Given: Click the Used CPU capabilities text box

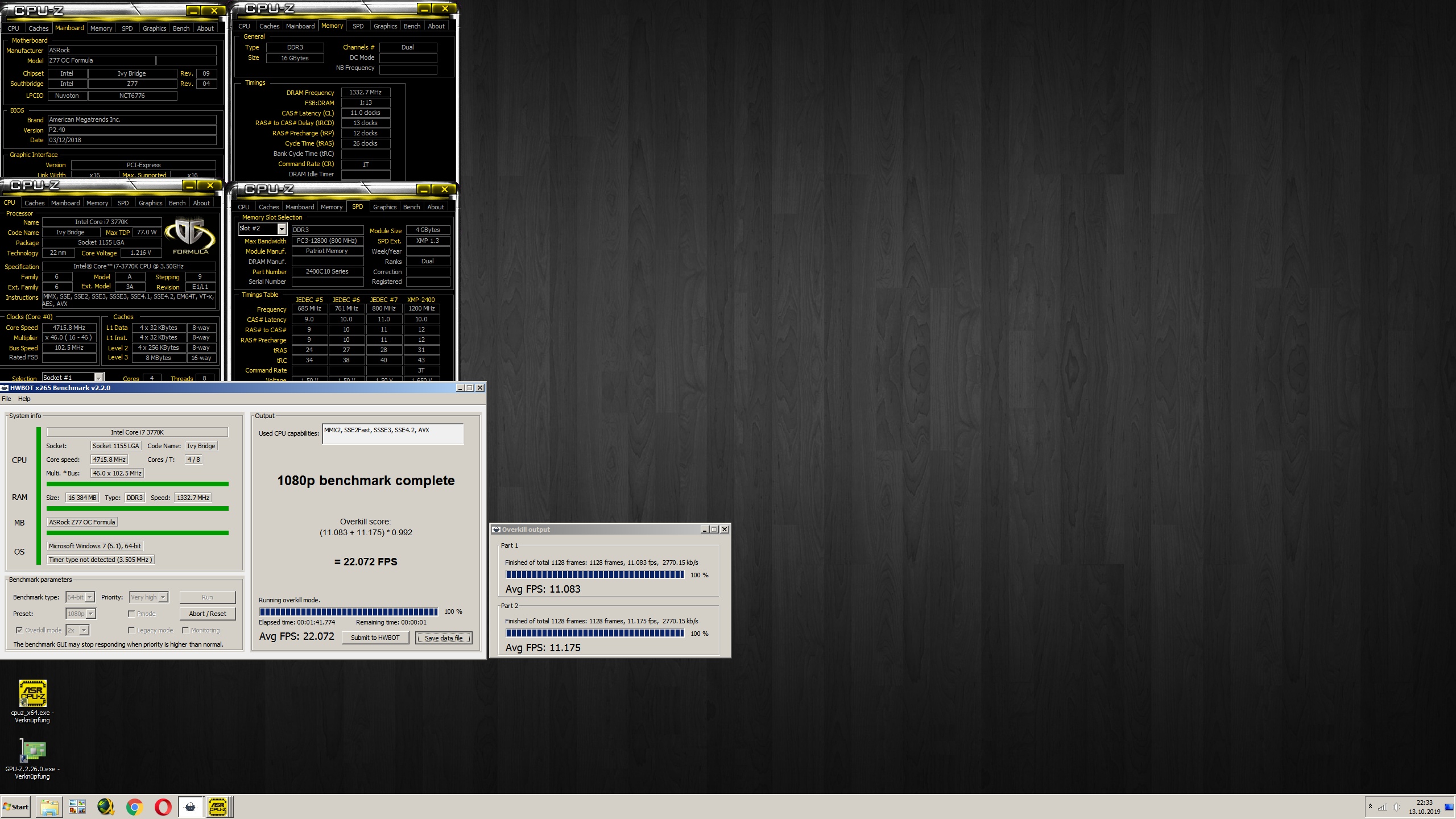Looking at the screenshot, I should click(x=393, y=434).
